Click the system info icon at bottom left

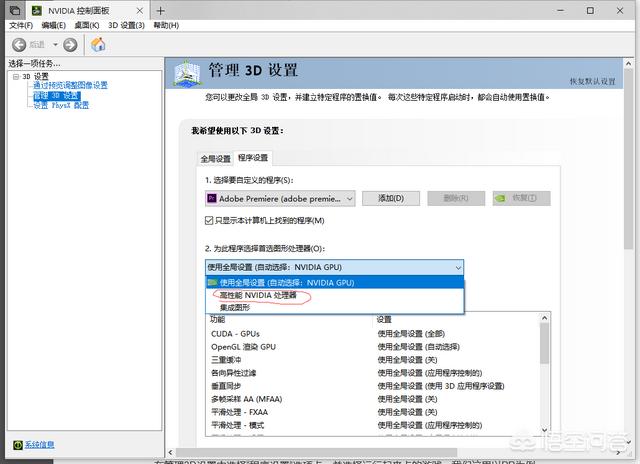pos(18,445)
